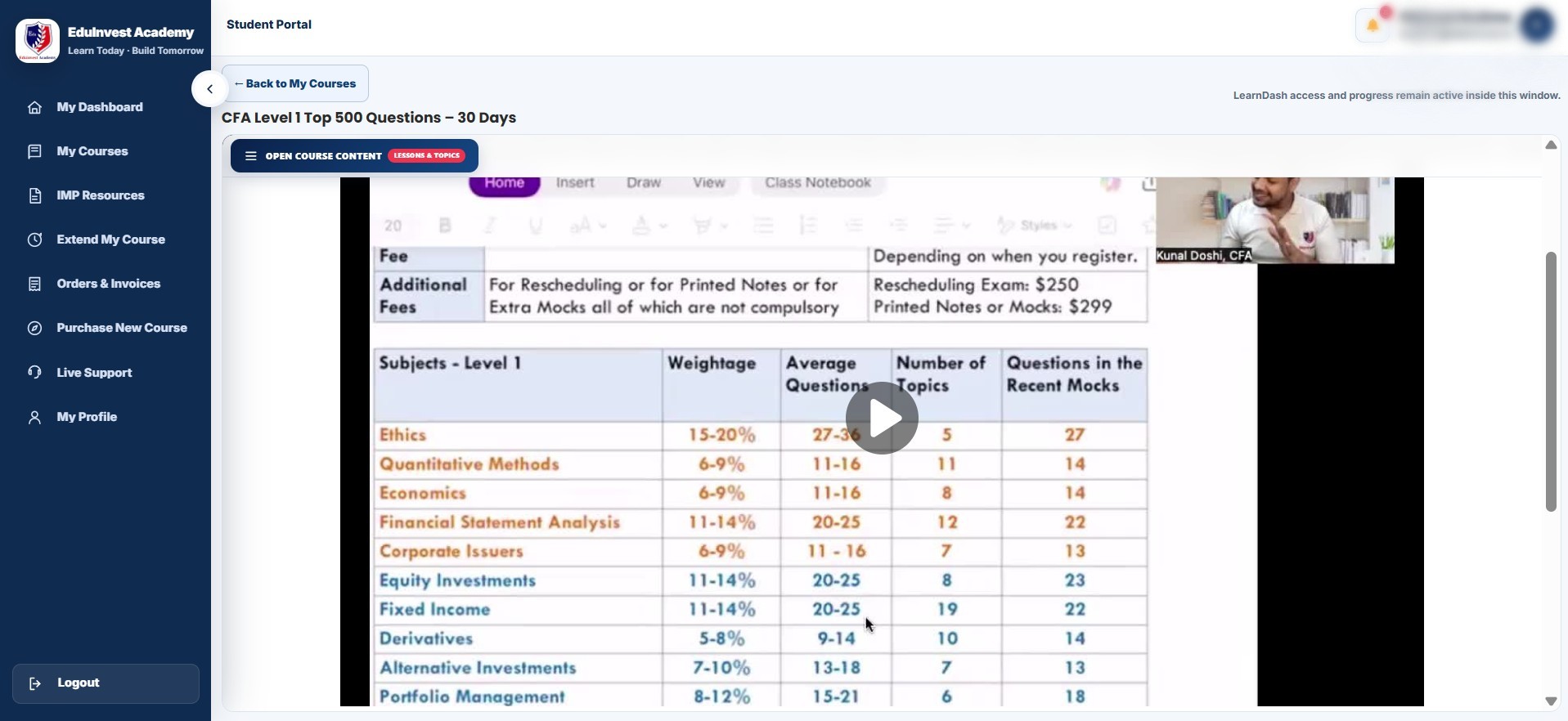Open the notifications bell
This screenshot has width=1568, height=721.
click(1373, 25)
